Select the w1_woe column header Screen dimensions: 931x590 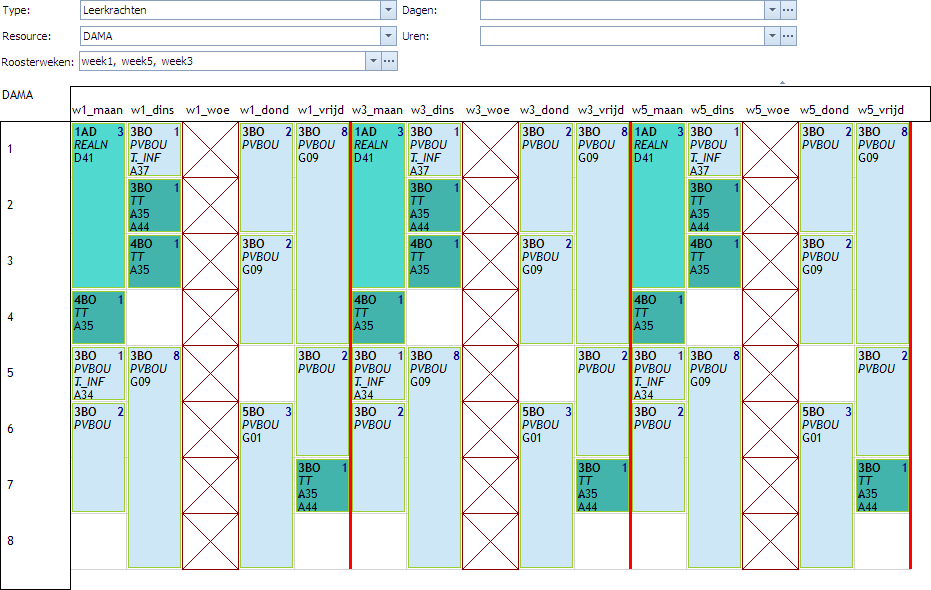click(208, 110)
